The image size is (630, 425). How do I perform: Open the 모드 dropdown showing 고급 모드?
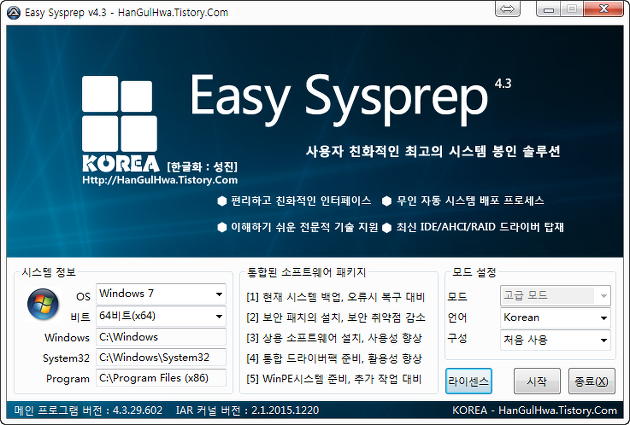pos(555,296)
